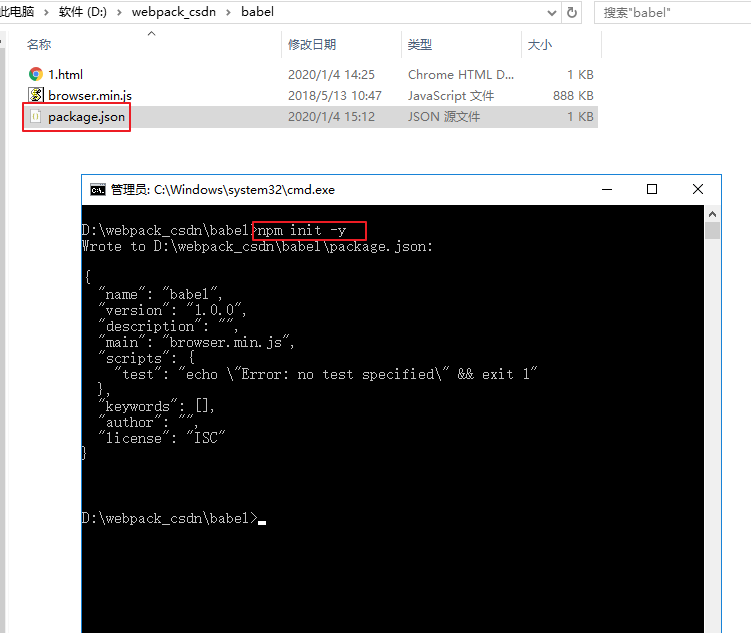
Task: Click the "name": "babel" line in cmd
Action: click(x=159, y=294)
